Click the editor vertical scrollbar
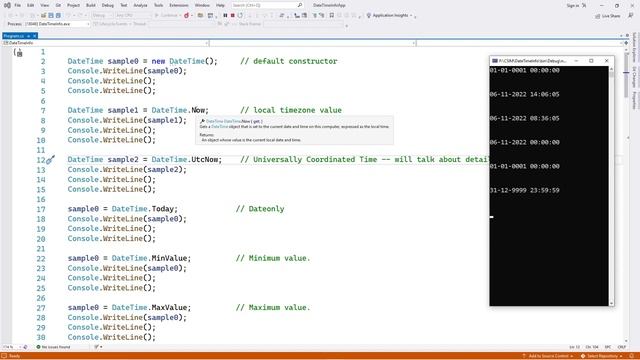Viewport: 640px width, 360px height. (x=626, y=196)
